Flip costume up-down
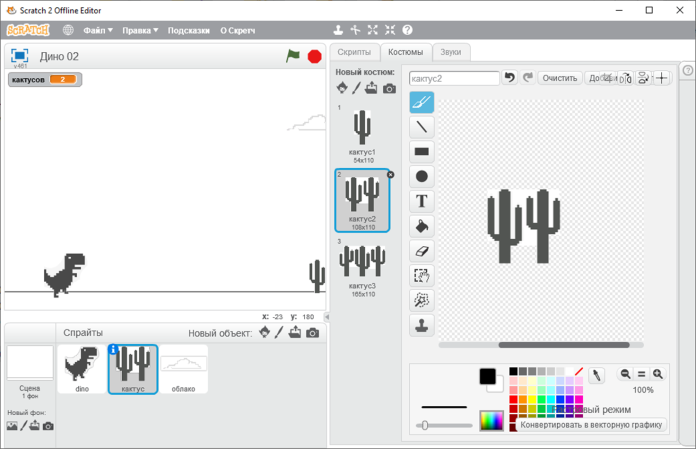The image size is (696, 449). coord(643,78)
